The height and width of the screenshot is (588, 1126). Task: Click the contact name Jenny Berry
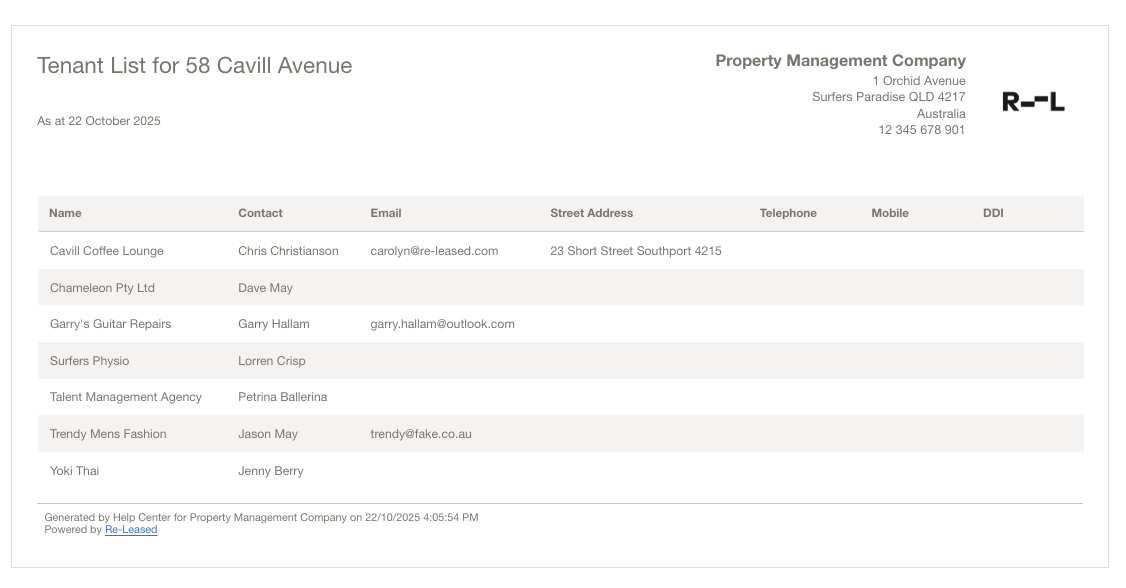[x=270, y=471]
